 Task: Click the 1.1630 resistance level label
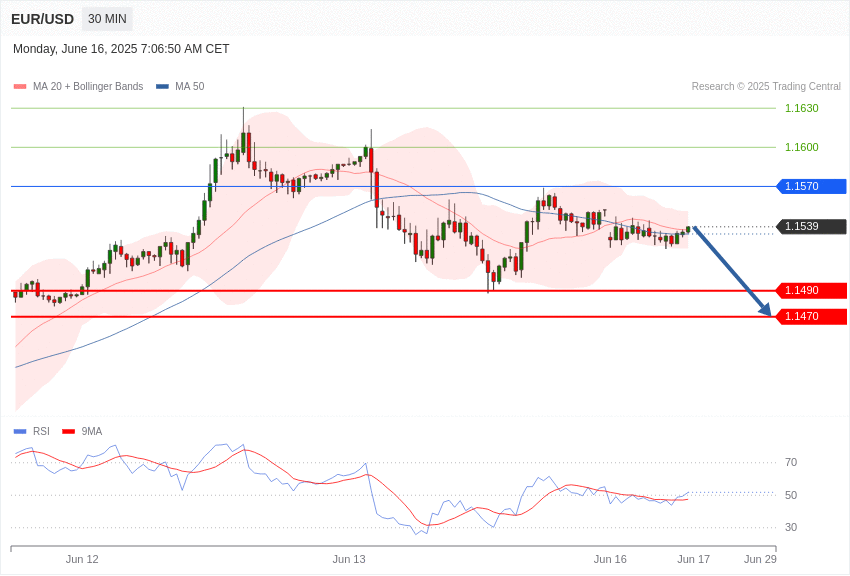802,108
